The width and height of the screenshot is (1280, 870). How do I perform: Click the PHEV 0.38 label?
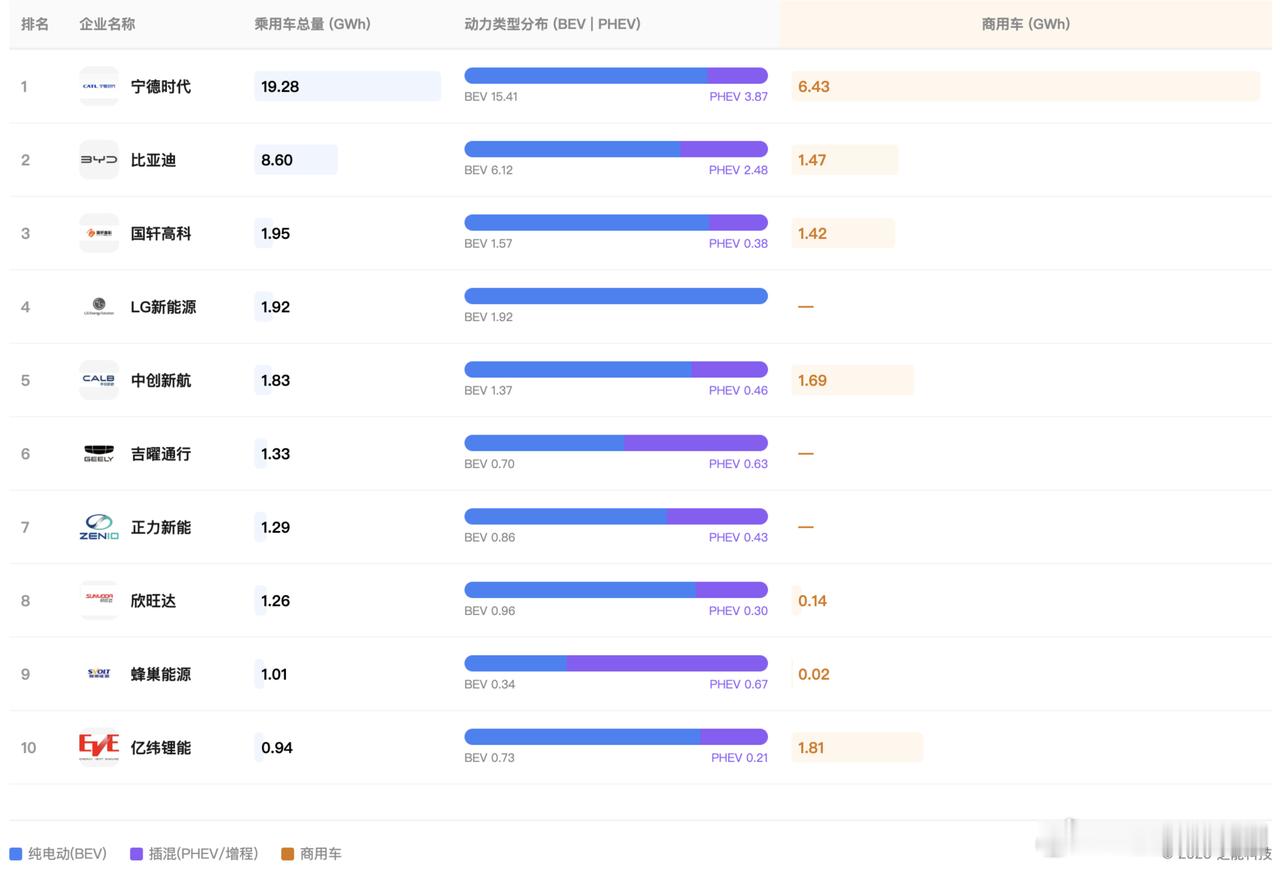click(x=739, y=244)
